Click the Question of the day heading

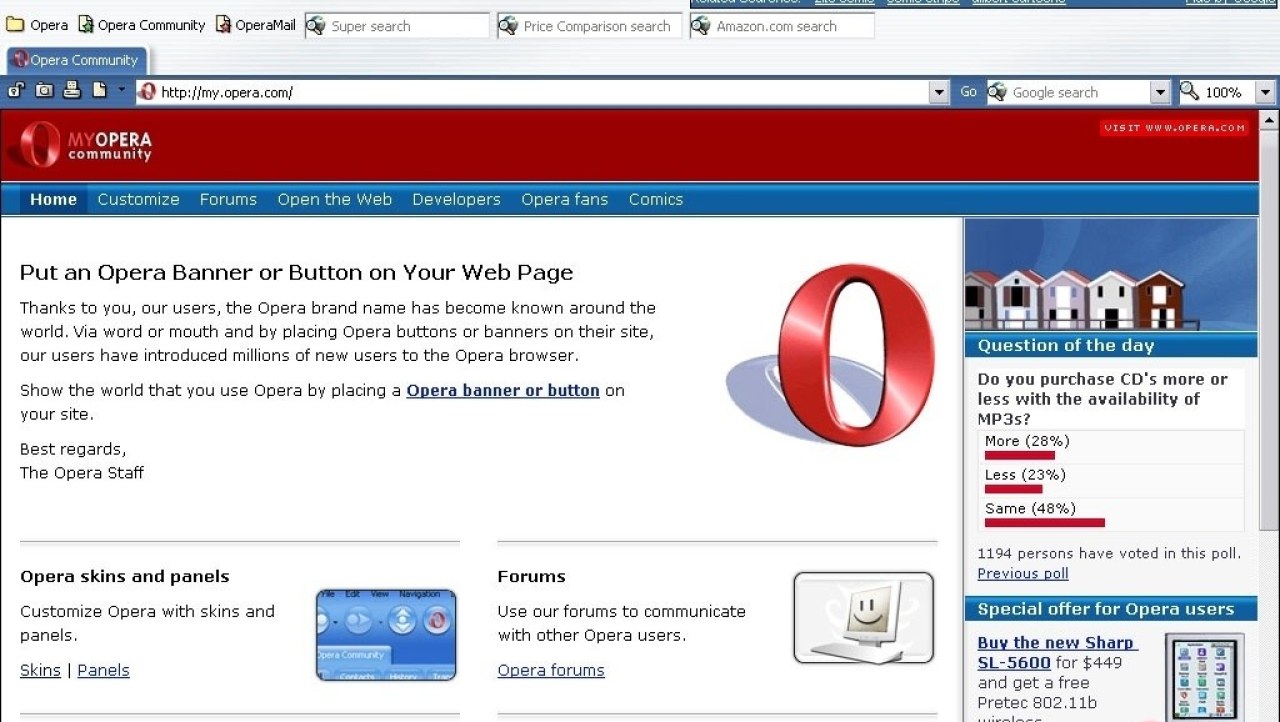click(1066, 346)
